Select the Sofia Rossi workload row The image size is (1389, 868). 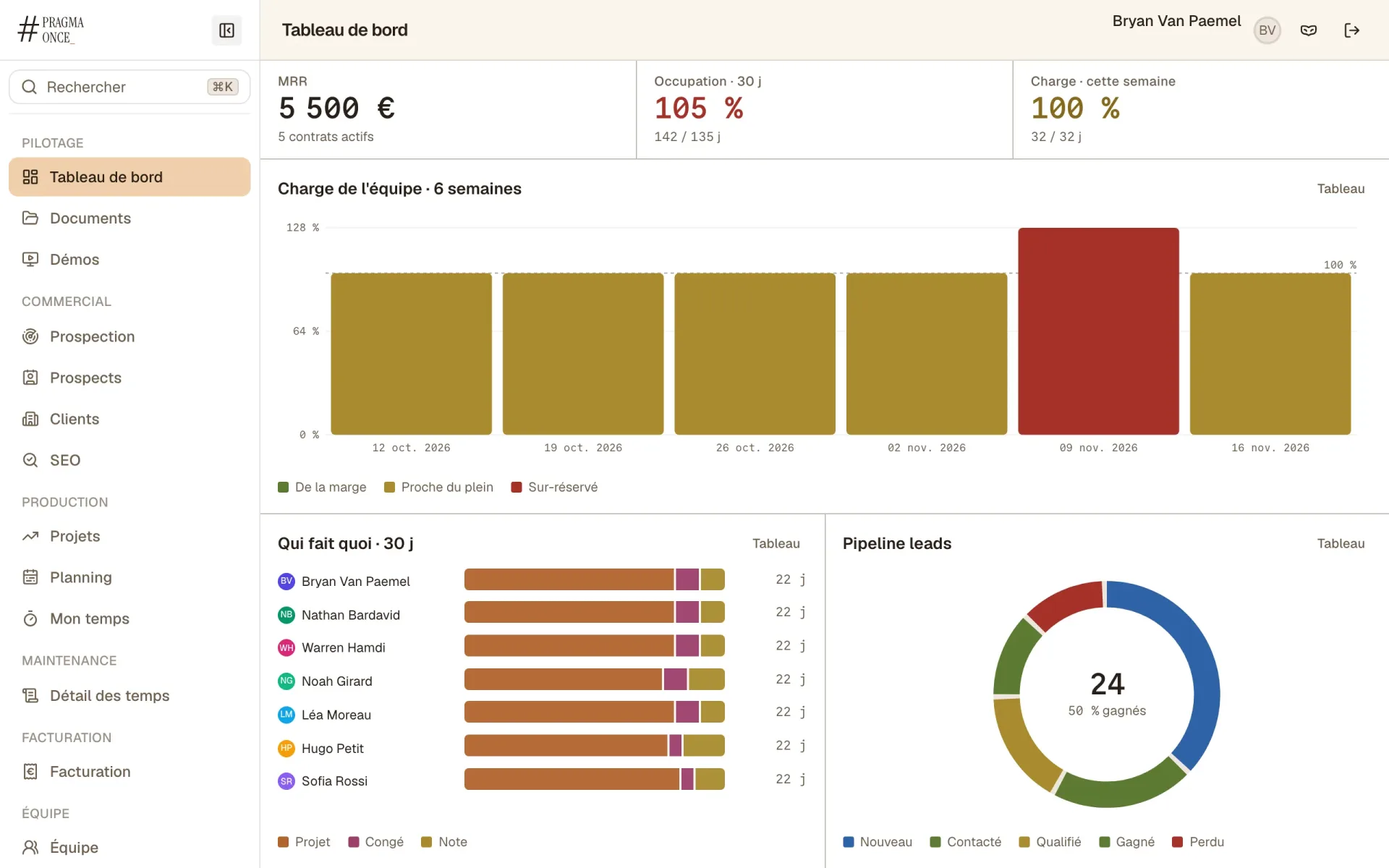[542, 780]
